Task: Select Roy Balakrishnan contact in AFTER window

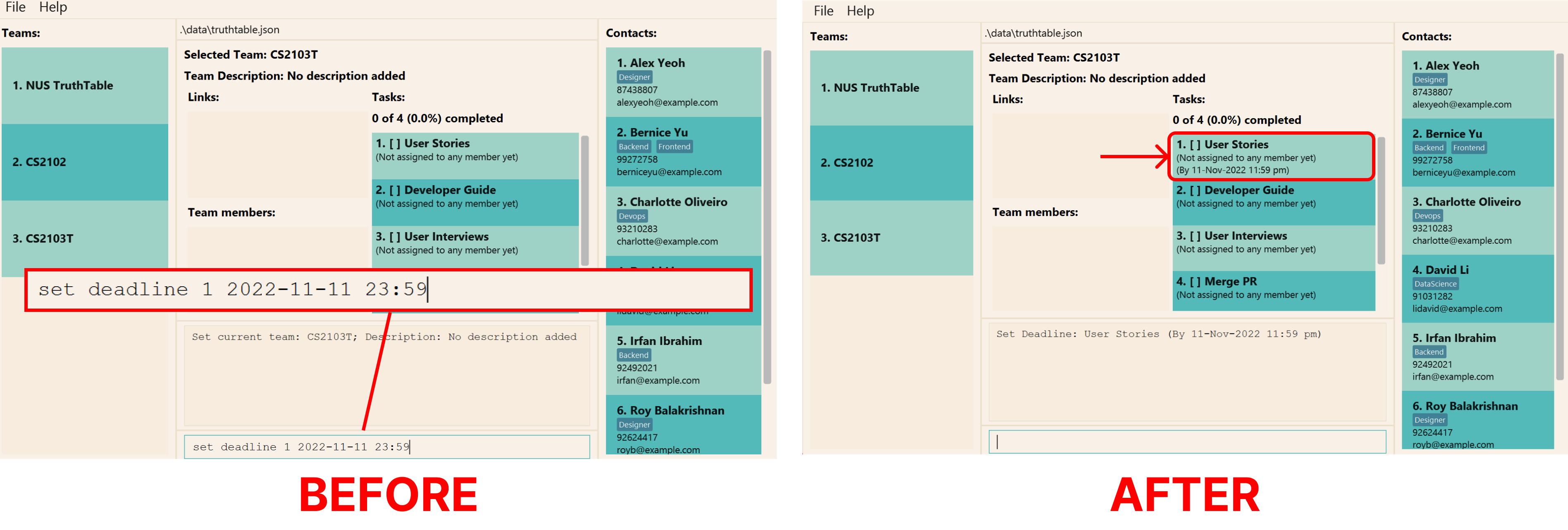Action: click(x=1478, y=421)
